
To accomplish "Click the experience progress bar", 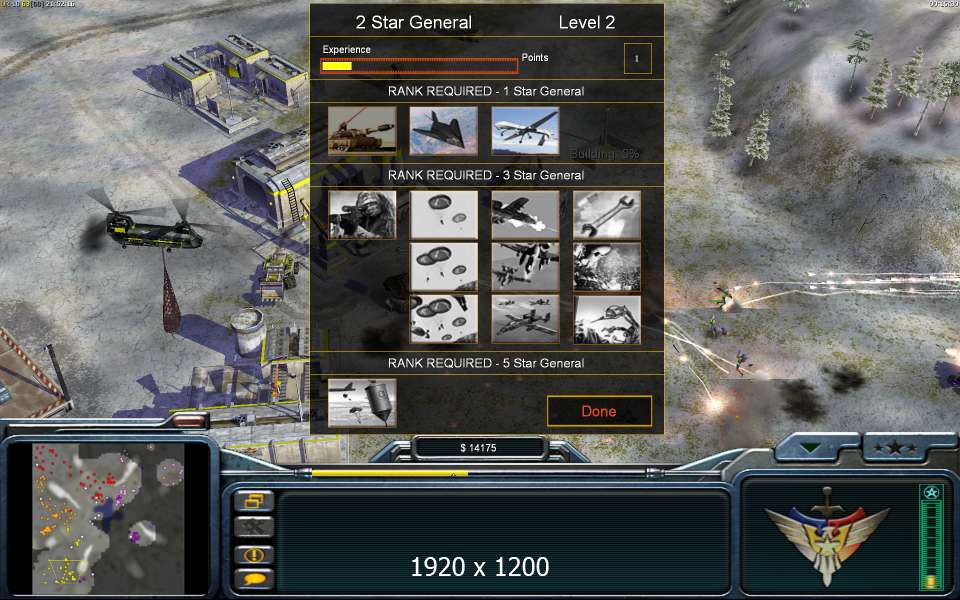I will coord(419,66).
